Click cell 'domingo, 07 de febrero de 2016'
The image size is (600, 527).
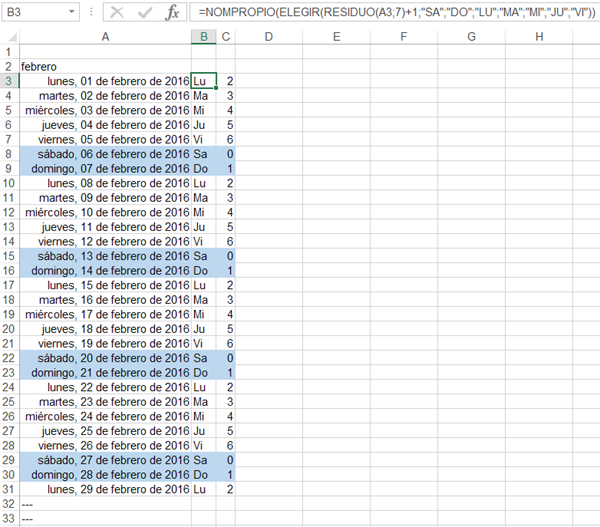coord(105,168)
